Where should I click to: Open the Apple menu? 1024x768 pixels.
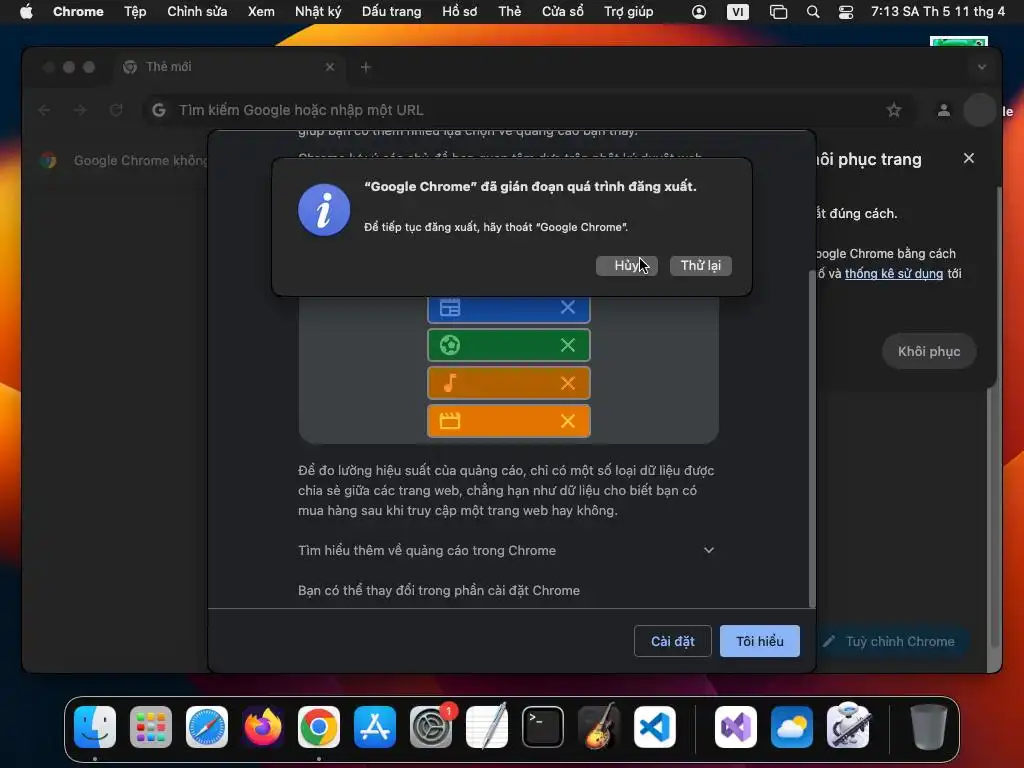(26, 12)
